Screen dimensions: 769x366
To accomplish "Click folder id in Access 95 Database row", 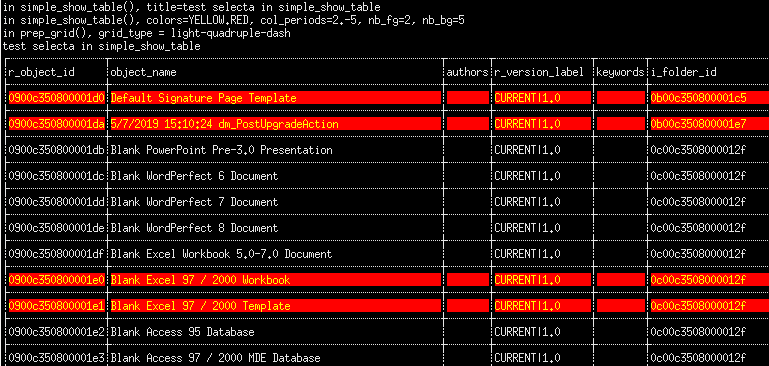I will pos(699,332).
